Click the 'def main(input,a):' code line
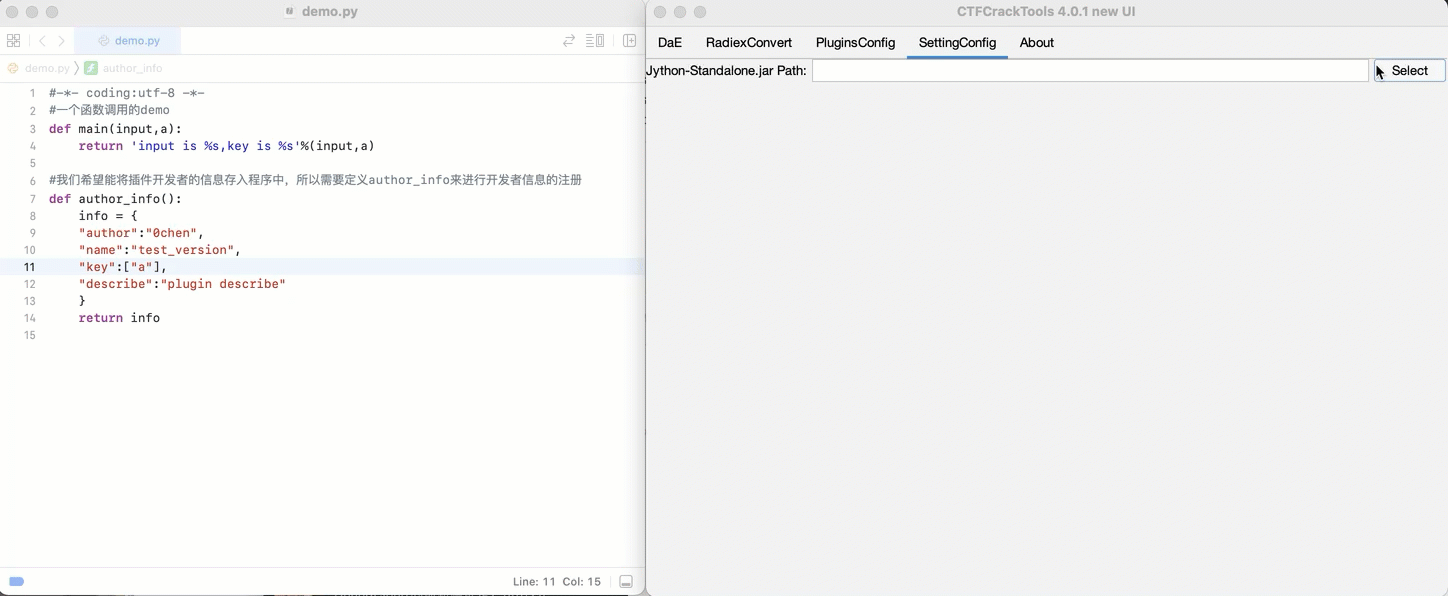1448x596 pixels. (x=115, y=129)
